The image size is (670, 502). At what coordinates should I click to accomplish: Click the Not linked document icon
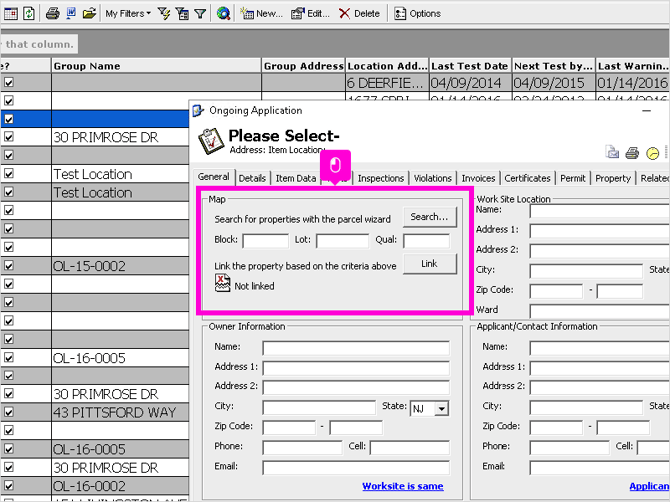(222, 284)
